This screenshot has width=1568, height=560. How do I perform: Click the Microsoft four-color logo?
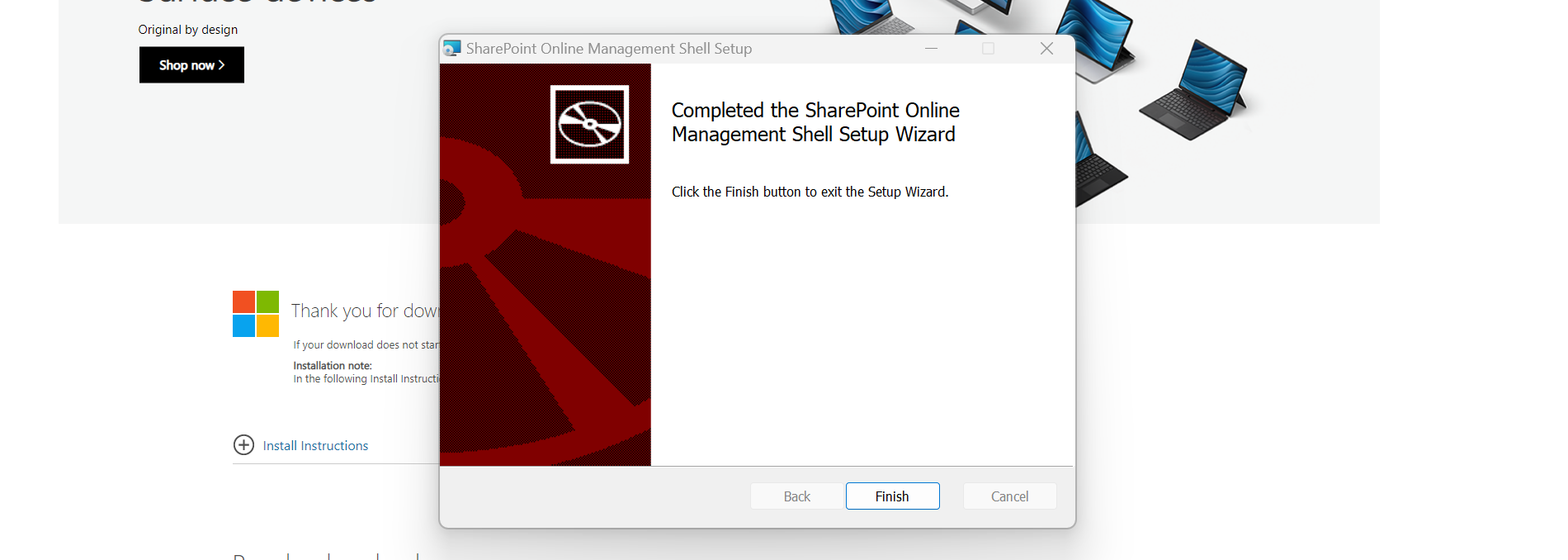click(x=256, y=314)
